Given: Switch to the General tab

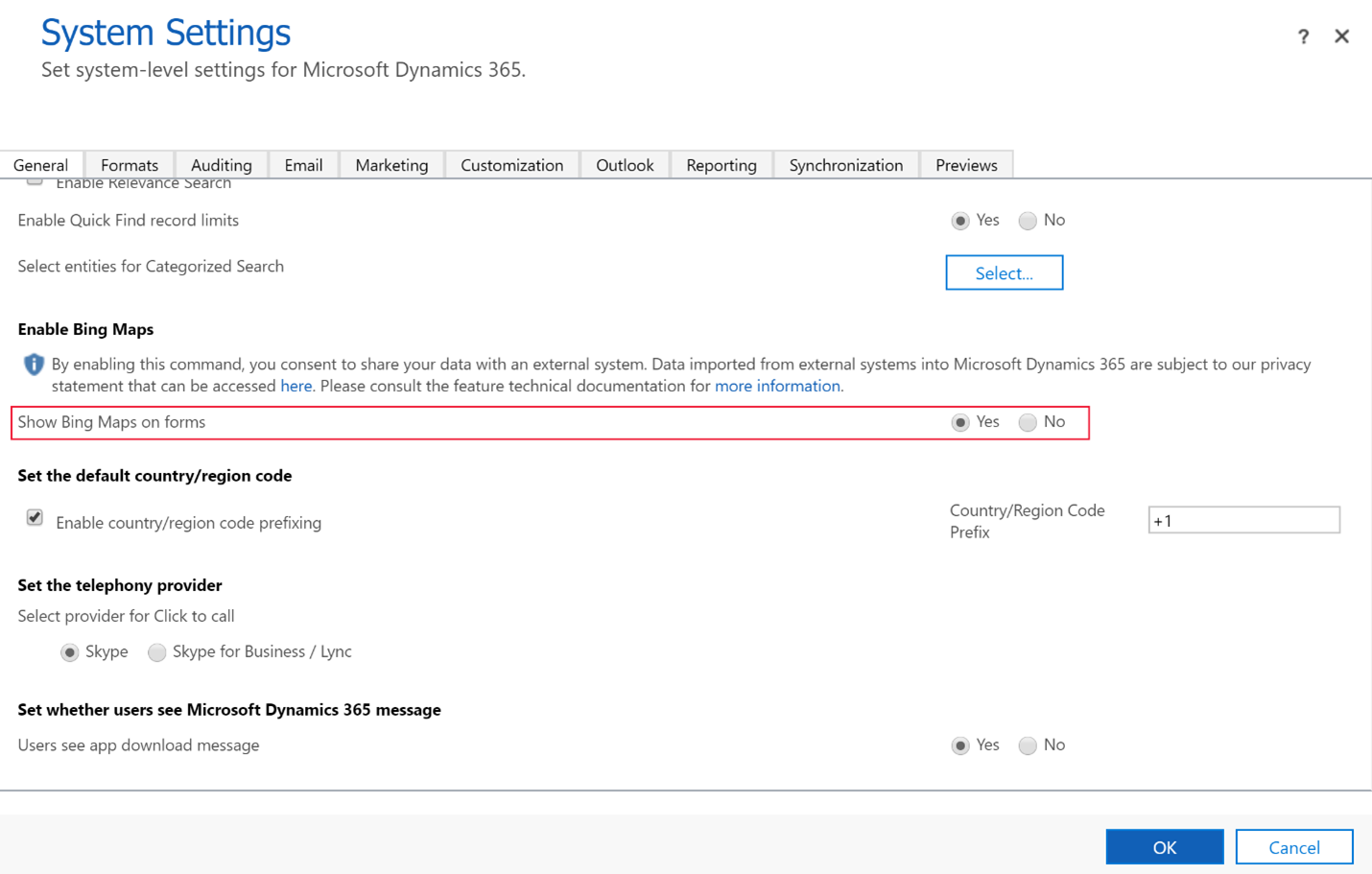Looking at the screenshot, I should [41, 165].
